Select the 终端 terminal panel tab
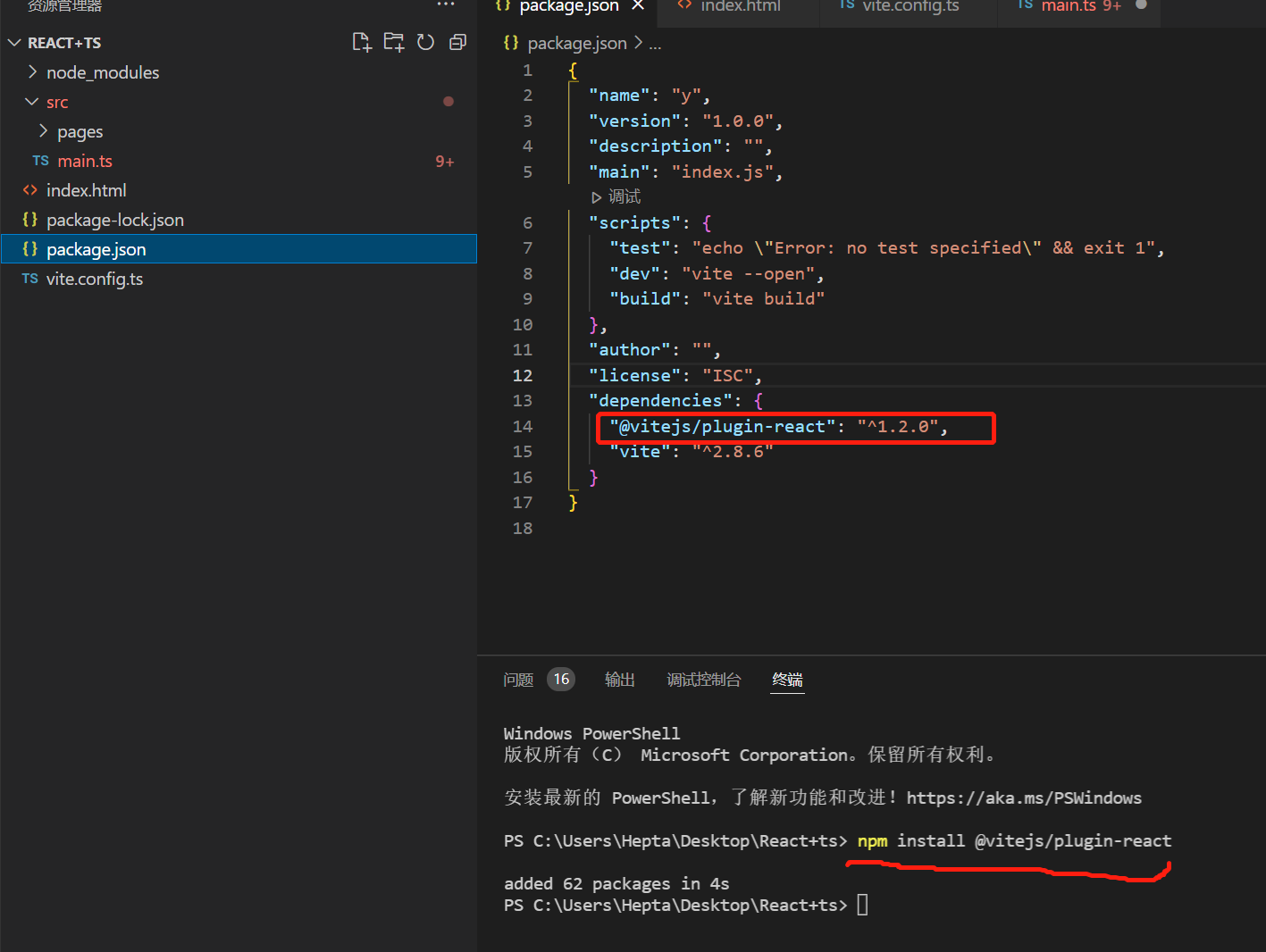Screen dimensions: 1266x952 click(787, 680)
